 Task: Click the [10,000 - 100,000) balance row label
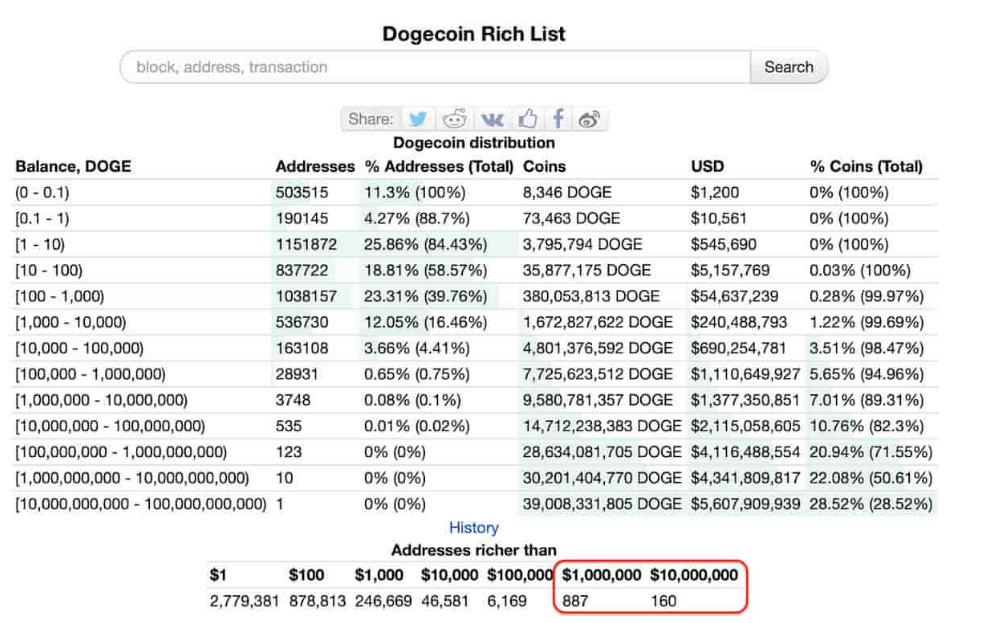click(80, 348)
